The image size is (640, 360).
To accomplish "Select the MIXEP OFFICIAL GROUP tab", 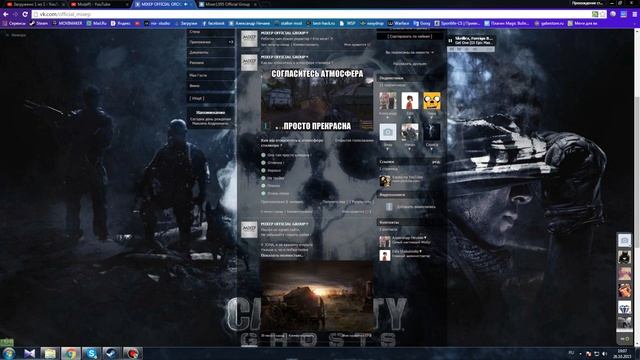I will 163,4.
